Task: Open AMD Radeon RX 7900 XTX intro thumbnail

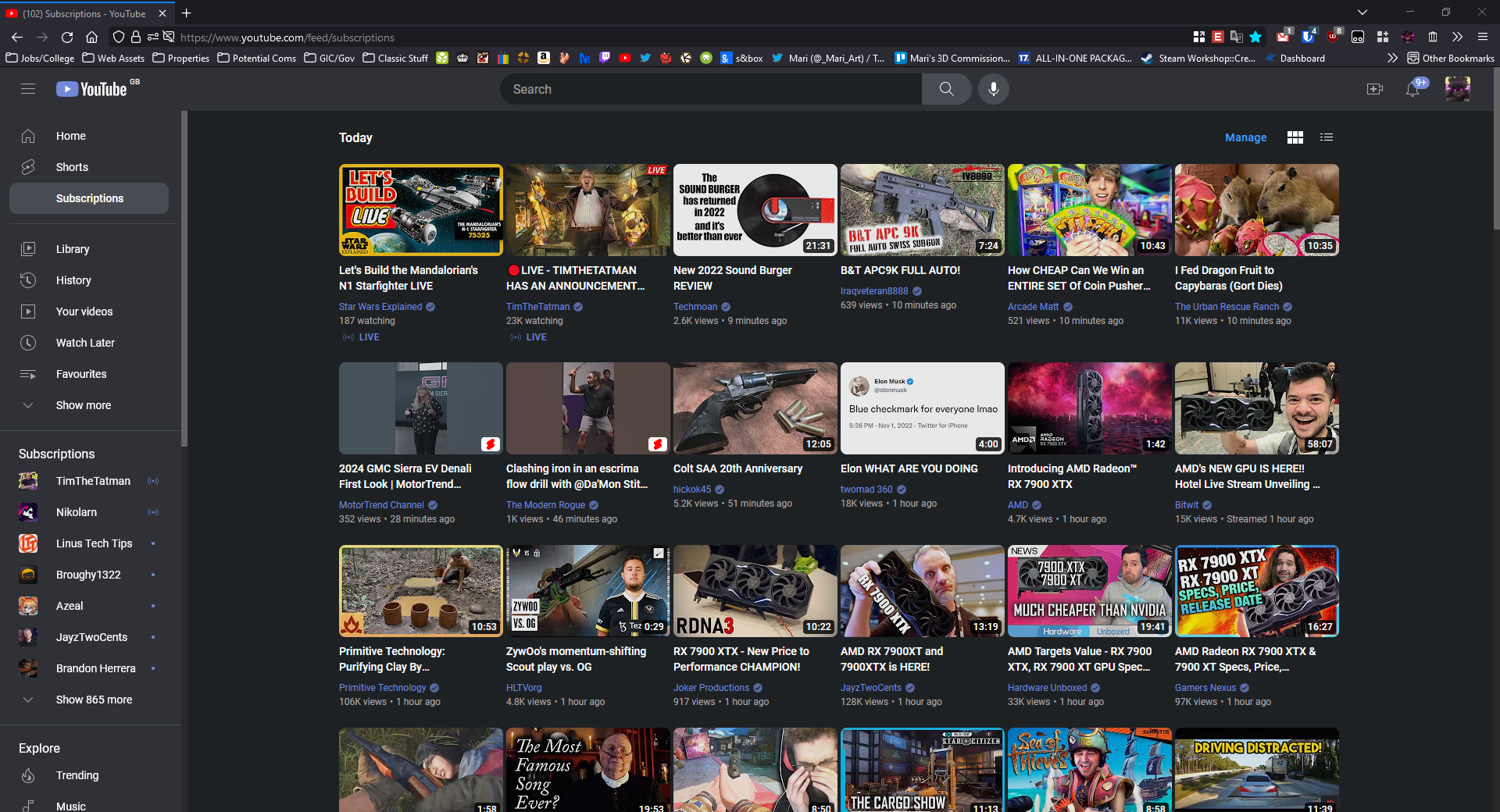Action: click(1090, 408)
